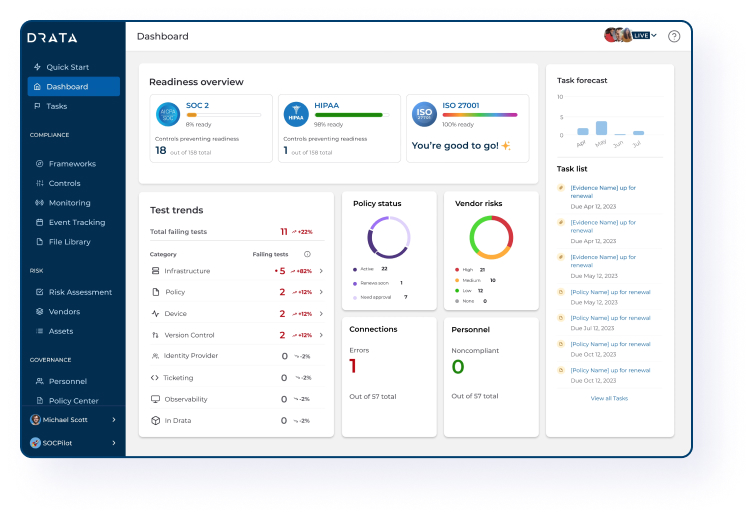
Task: Go to Frameworks in the sidebar
Action: tap(73, 164)
